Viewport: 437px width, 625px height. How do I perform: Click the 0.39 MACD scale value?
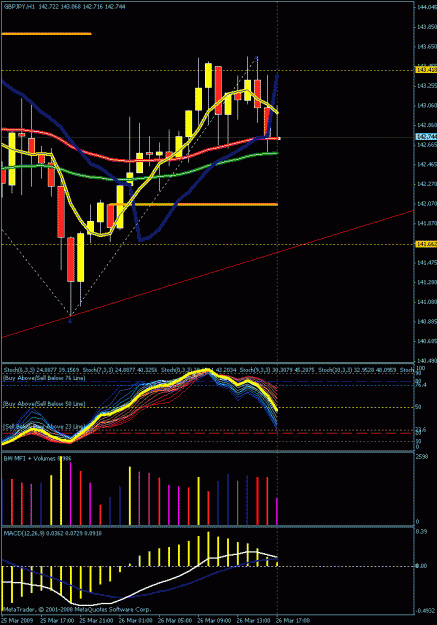[x=421, y=532]
